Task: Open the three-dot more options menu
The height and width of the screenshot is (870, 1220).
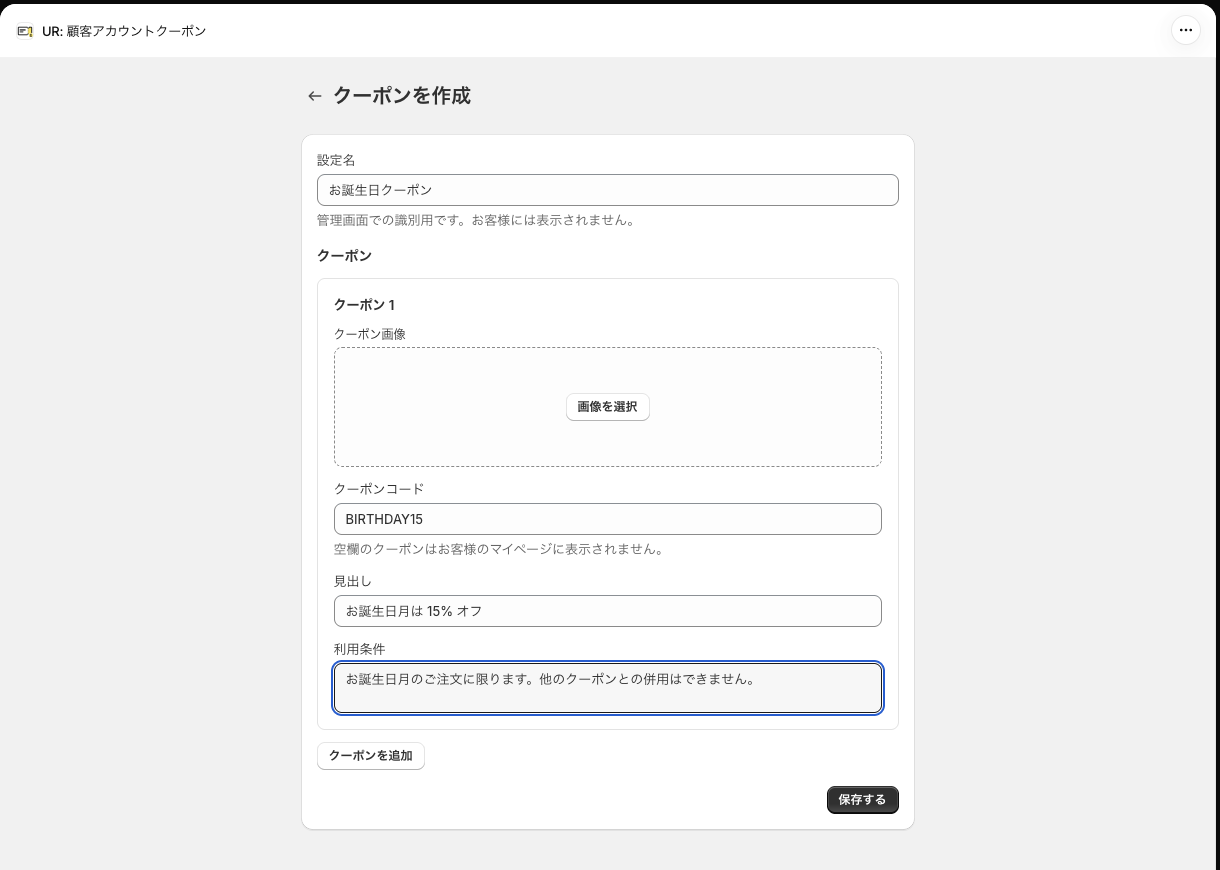Action: (1185, 30)
